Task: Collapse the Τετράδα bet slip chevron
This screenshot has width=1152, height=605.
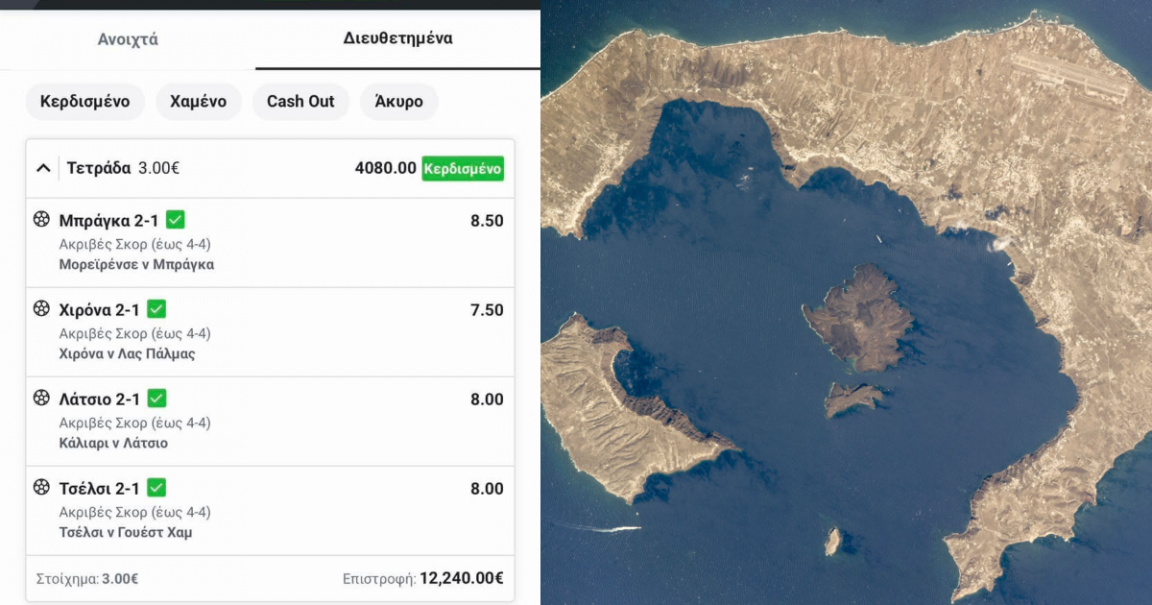Action: pos(43,168)
